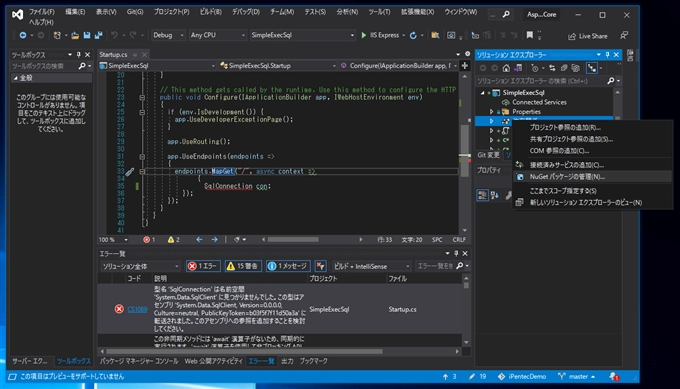Save current file with the floppy icon
The image size is (680, 389).
[x=87, y=35]
